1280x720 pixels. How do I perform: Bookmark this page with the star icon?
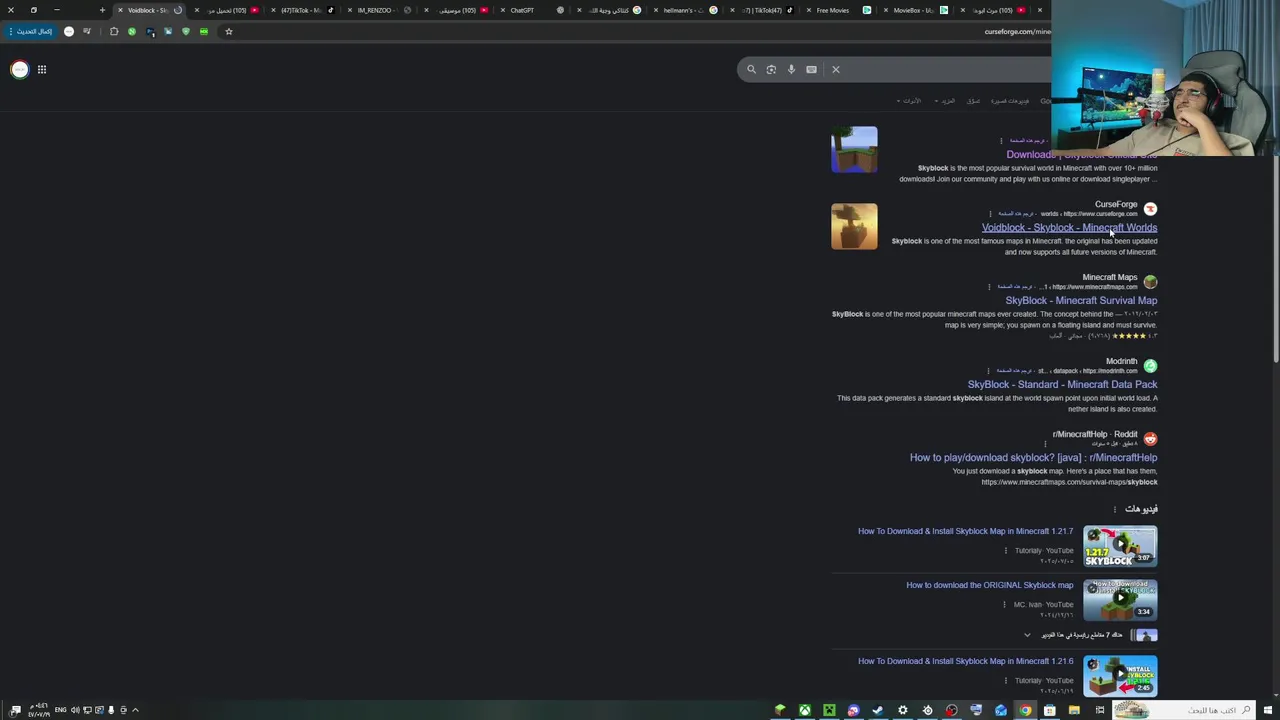tap(228, 31)
